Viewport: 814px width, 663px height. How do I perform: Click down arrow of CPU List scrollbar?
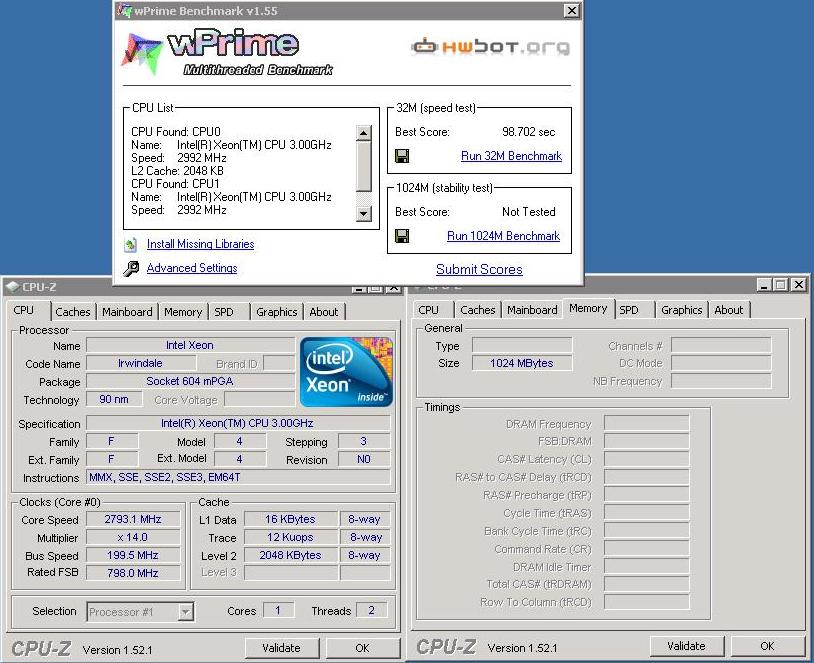pyautogui.click(x=364, y=213)
